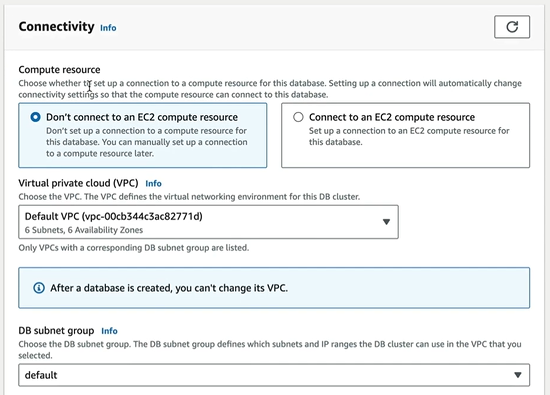Click the Connect to EC2 tile description text
The width and height of the screenshot is (550, 395).
click(x=409, y=136)
